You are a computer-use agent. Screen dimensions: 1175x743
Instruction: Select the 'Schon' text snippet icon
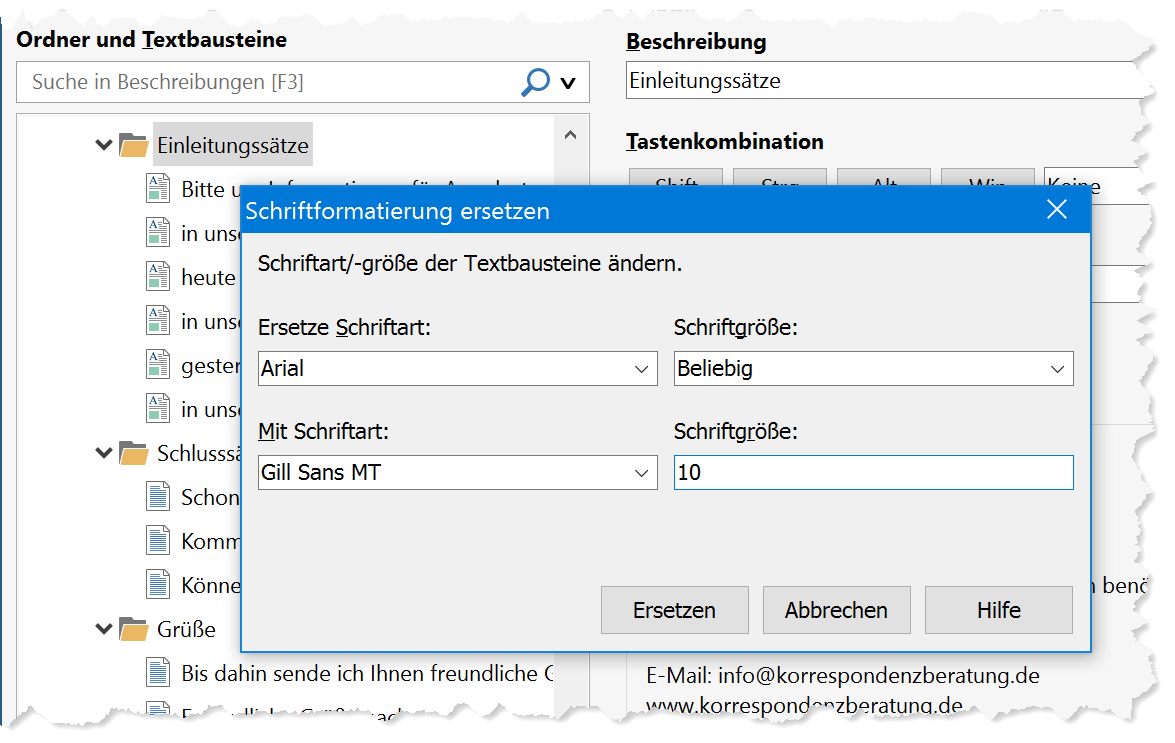point(157,497)
